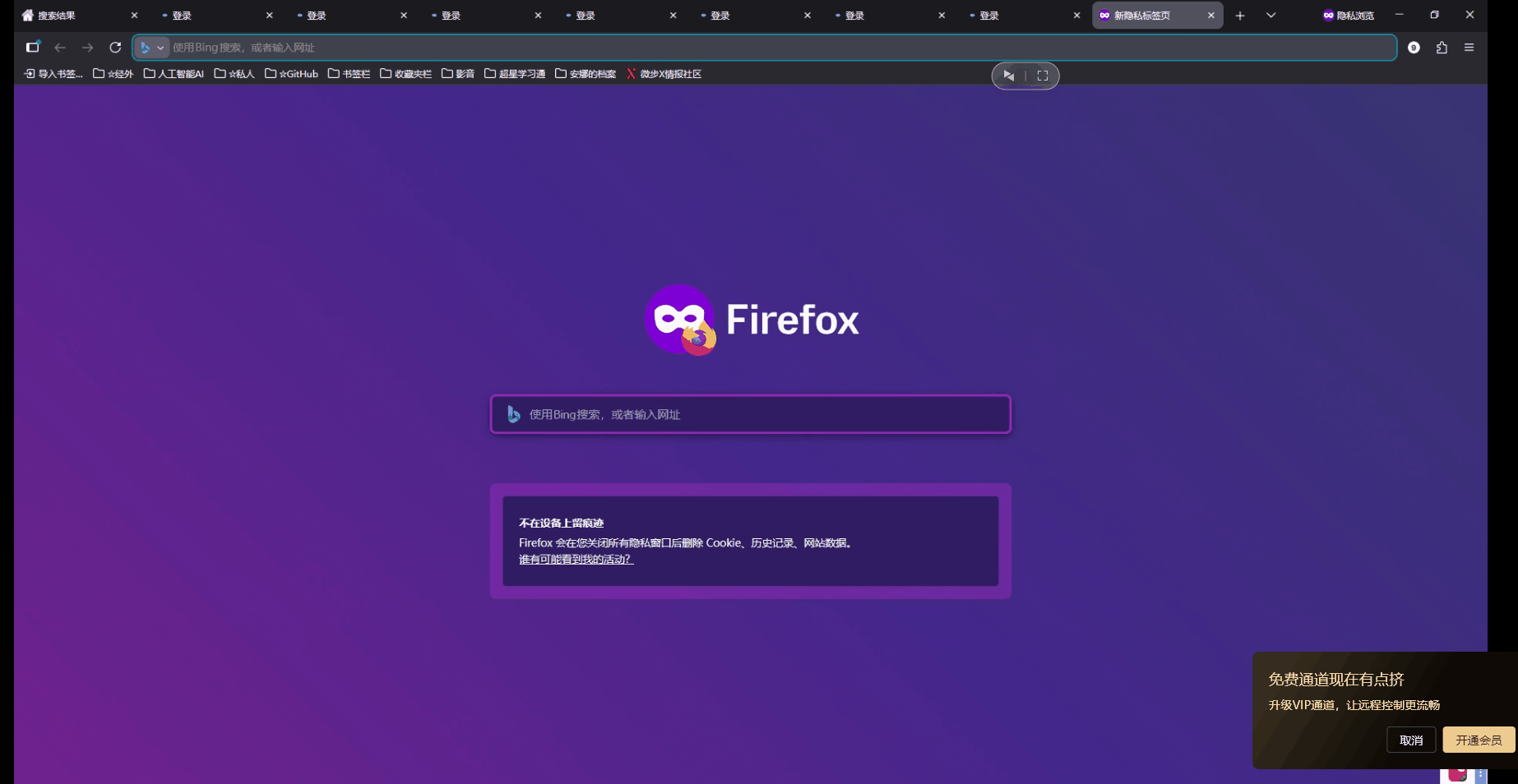Go forward with the right arrow button
Viewport: 1518px width, 784px height.
point(88,48)
